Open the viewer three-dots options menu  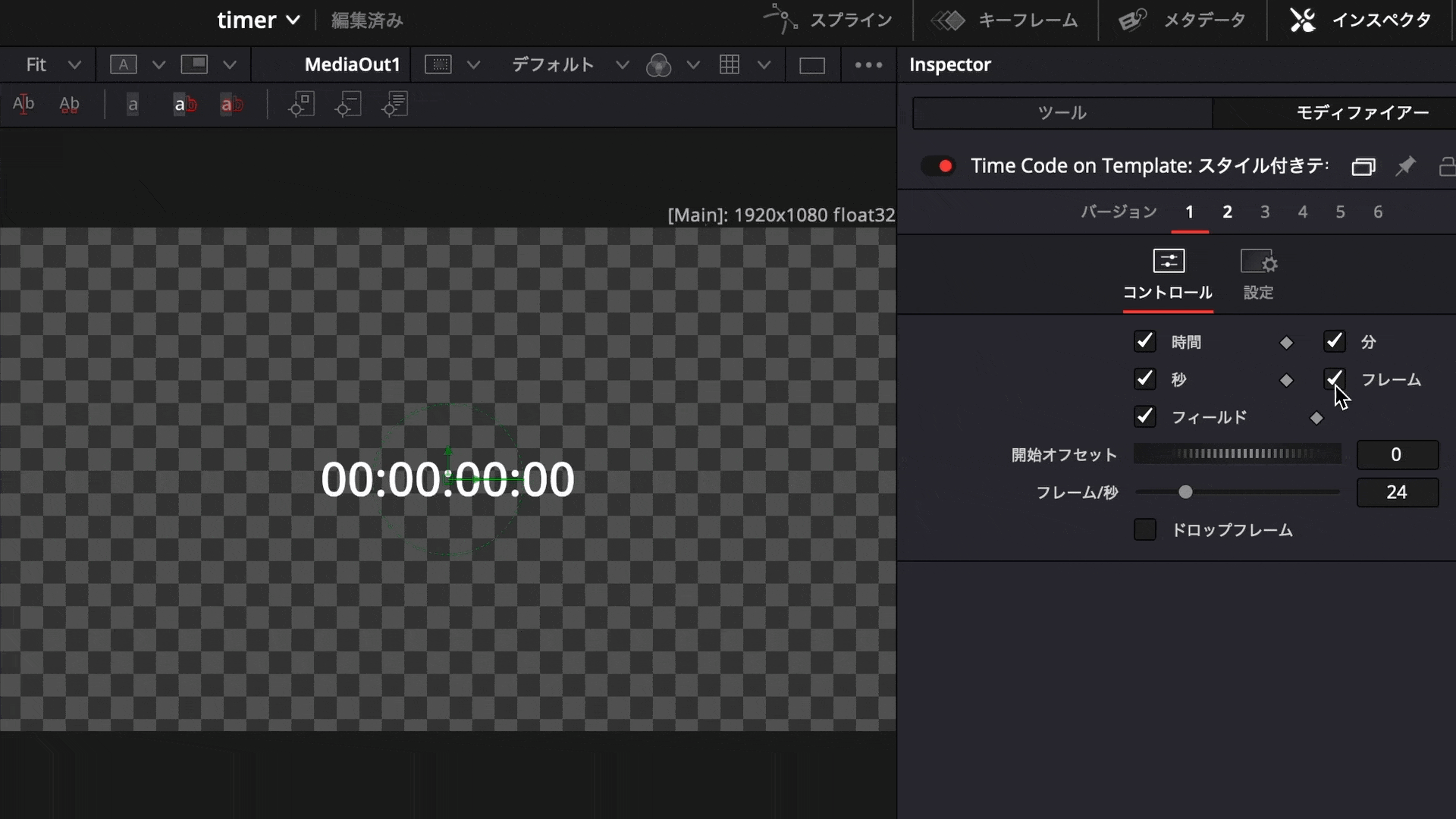click(x=868, y=65)
